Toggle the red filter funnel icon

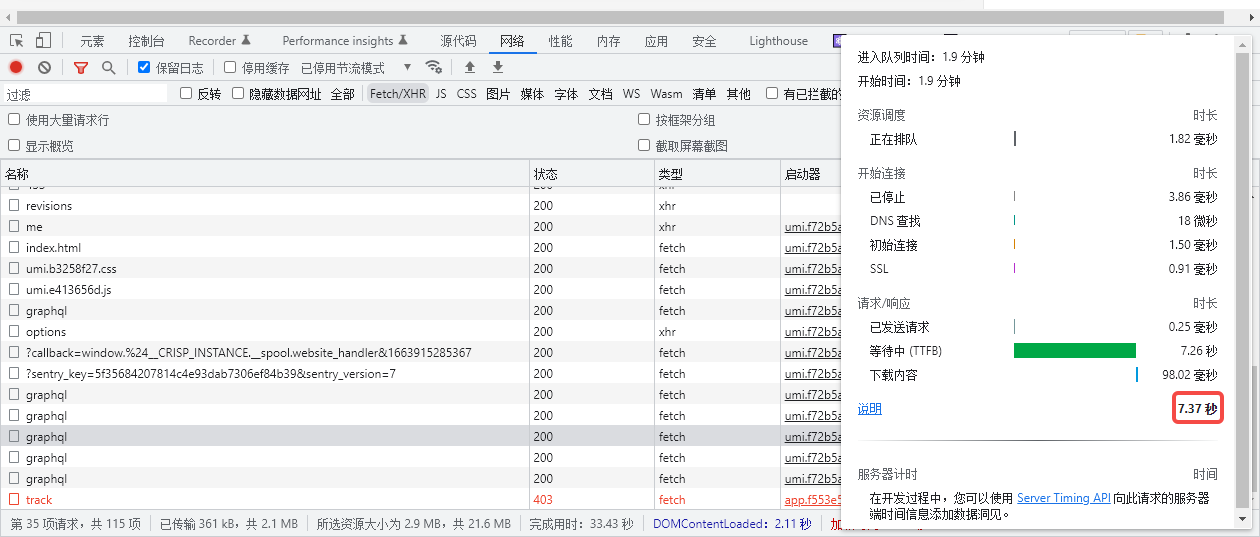81,68
